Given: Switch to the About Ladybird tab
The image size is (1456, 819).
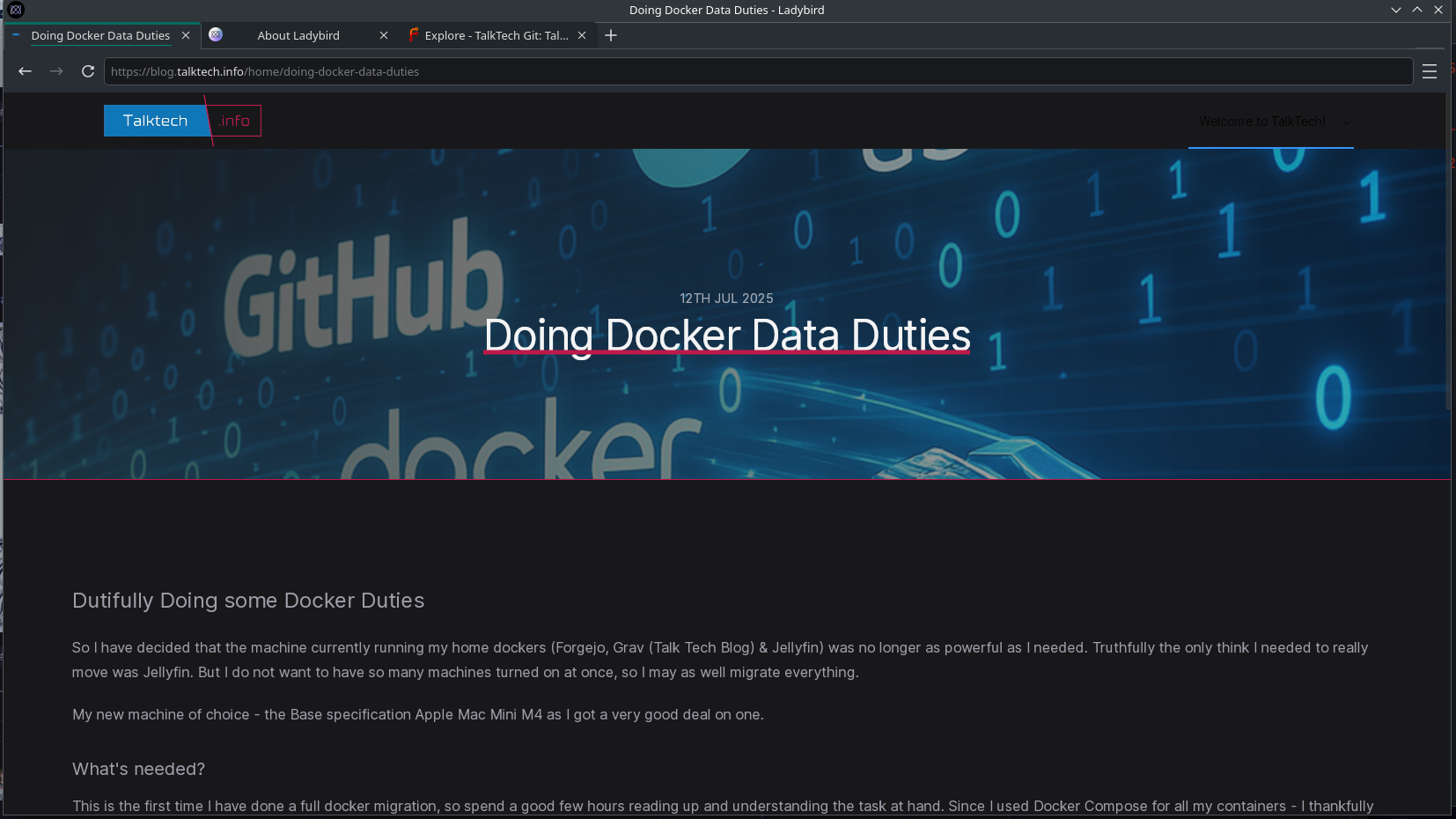Looking at the screenshot, I should (x=298, y=35).
